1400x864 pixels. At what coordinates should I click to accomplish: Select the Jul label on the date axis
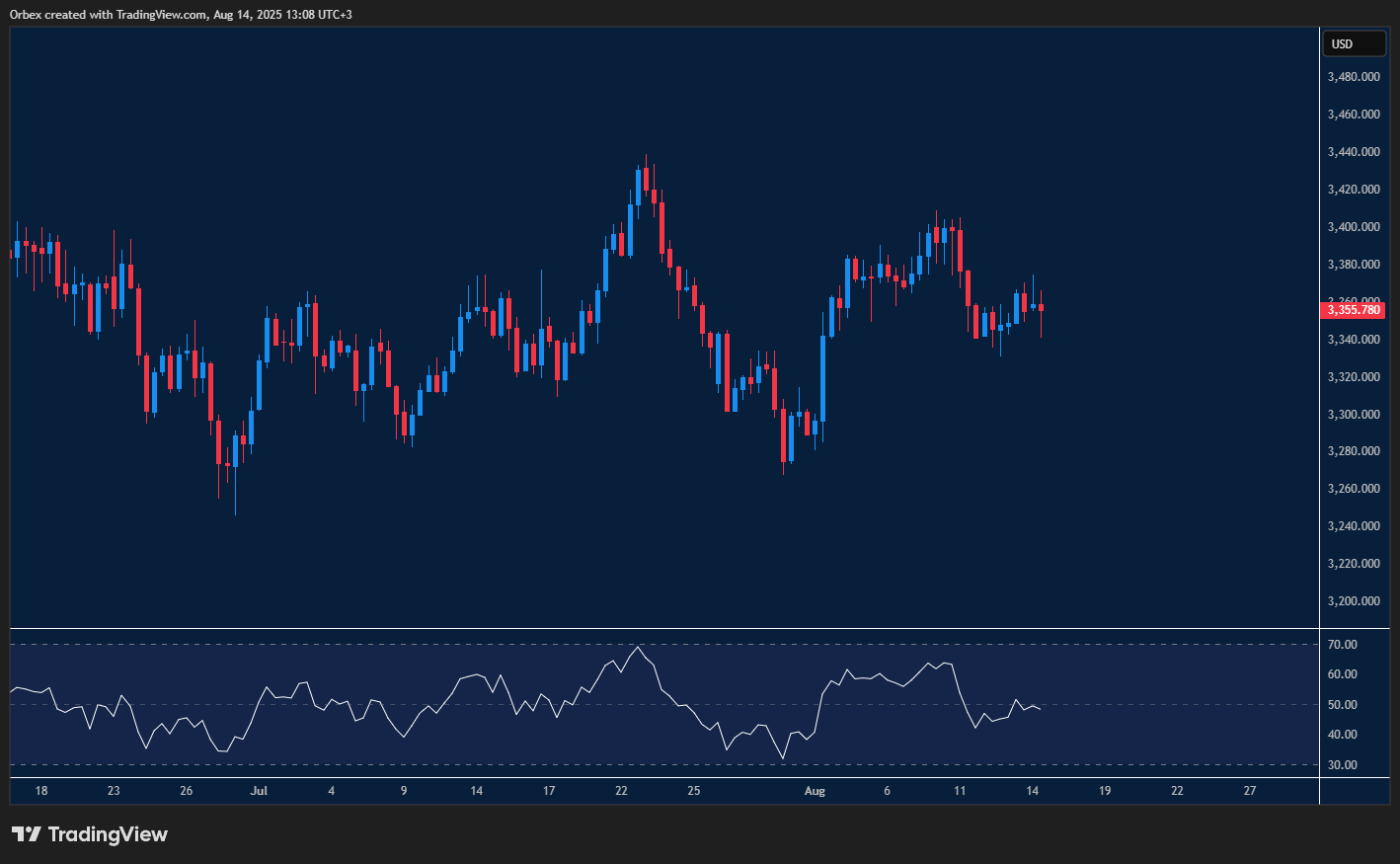259,791
